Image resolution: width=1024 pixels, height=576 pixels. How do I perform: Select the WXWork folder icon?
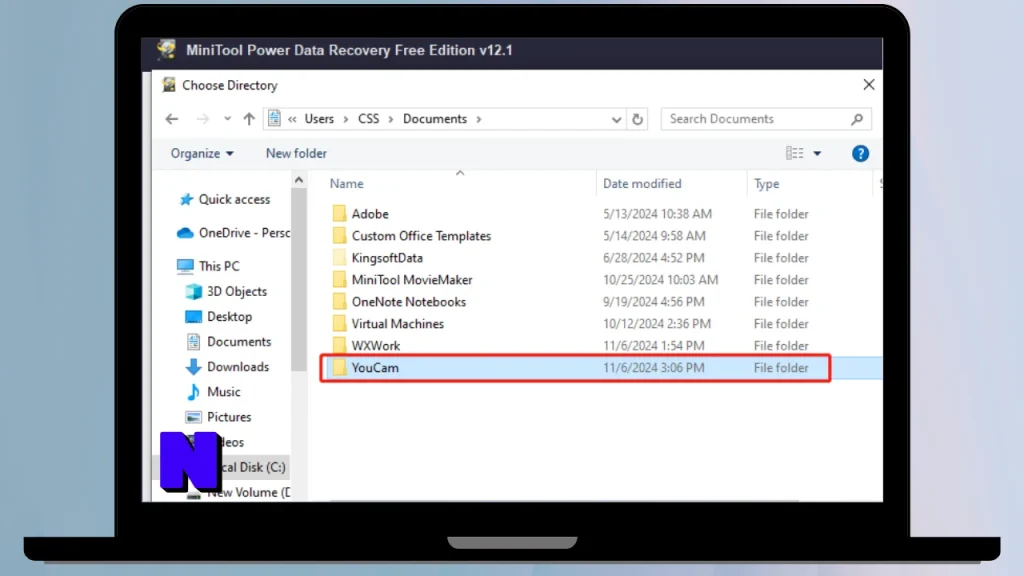tap(339, 345)
